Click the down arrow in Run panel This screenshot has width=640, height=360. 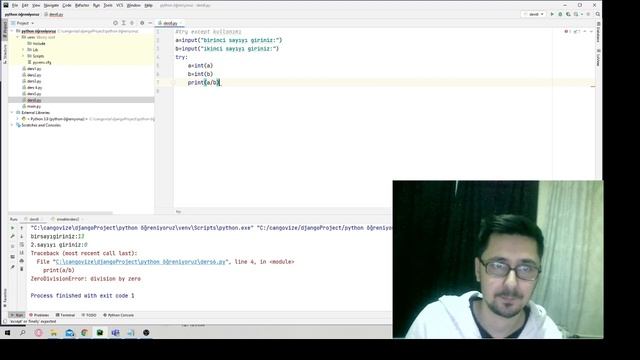(22, 236)
